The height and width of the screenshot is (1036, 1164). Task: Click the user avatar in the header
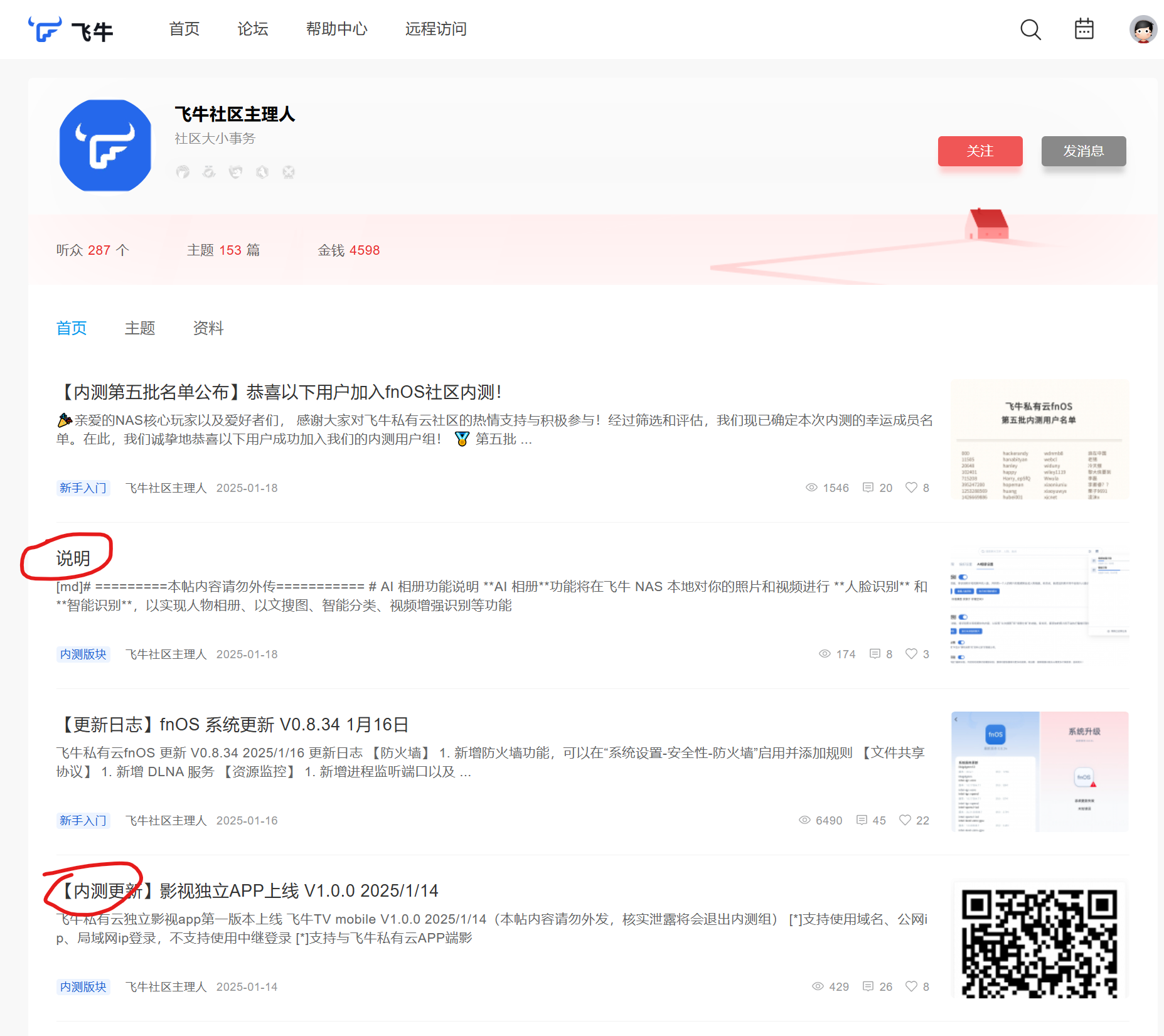point(1143,29)
